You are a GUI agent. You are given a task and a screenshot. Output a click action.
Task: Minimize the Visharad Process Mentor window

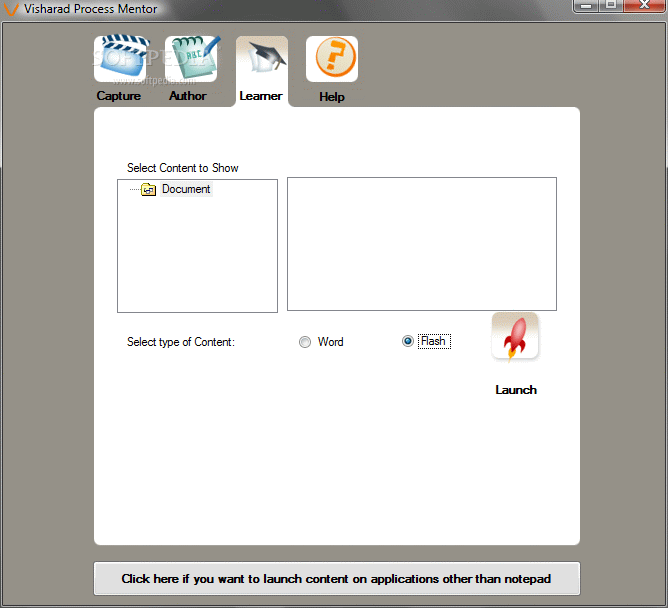[x=586, y=6]
